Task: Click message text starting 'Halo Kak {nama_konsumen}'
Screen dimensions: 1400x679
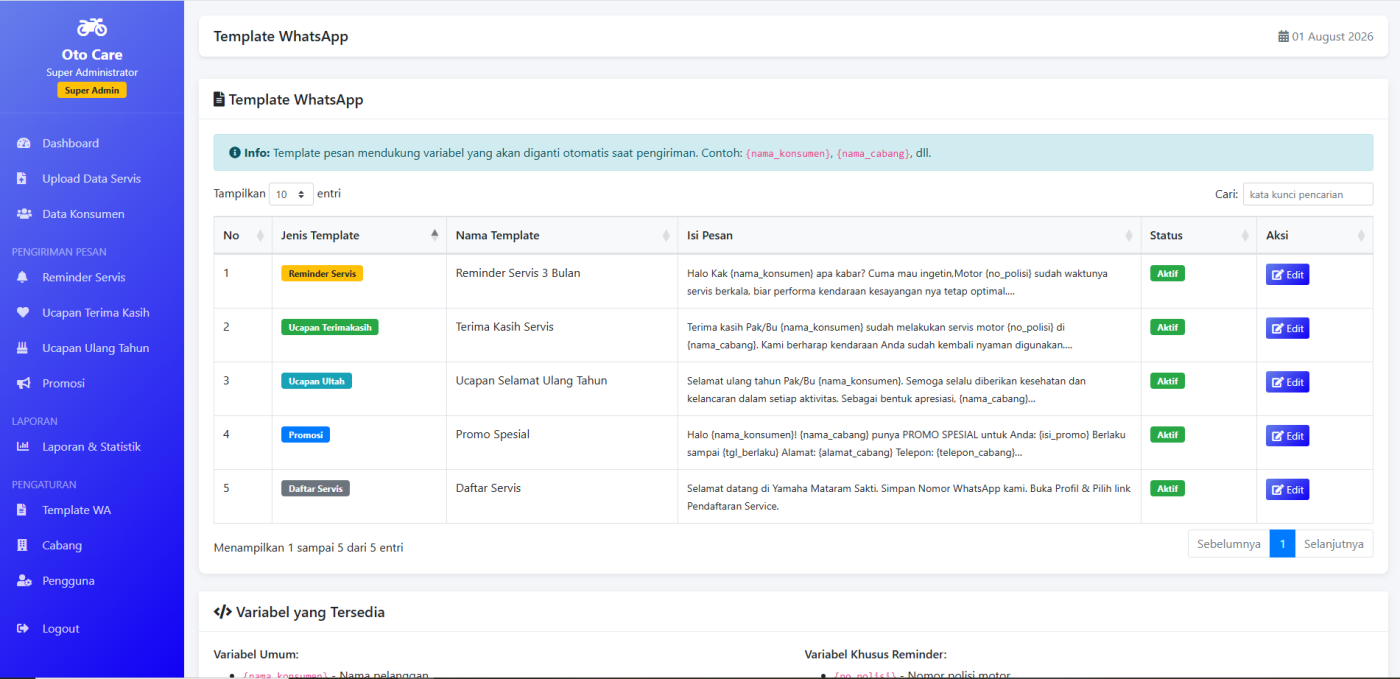Action: tap(897, 282)
